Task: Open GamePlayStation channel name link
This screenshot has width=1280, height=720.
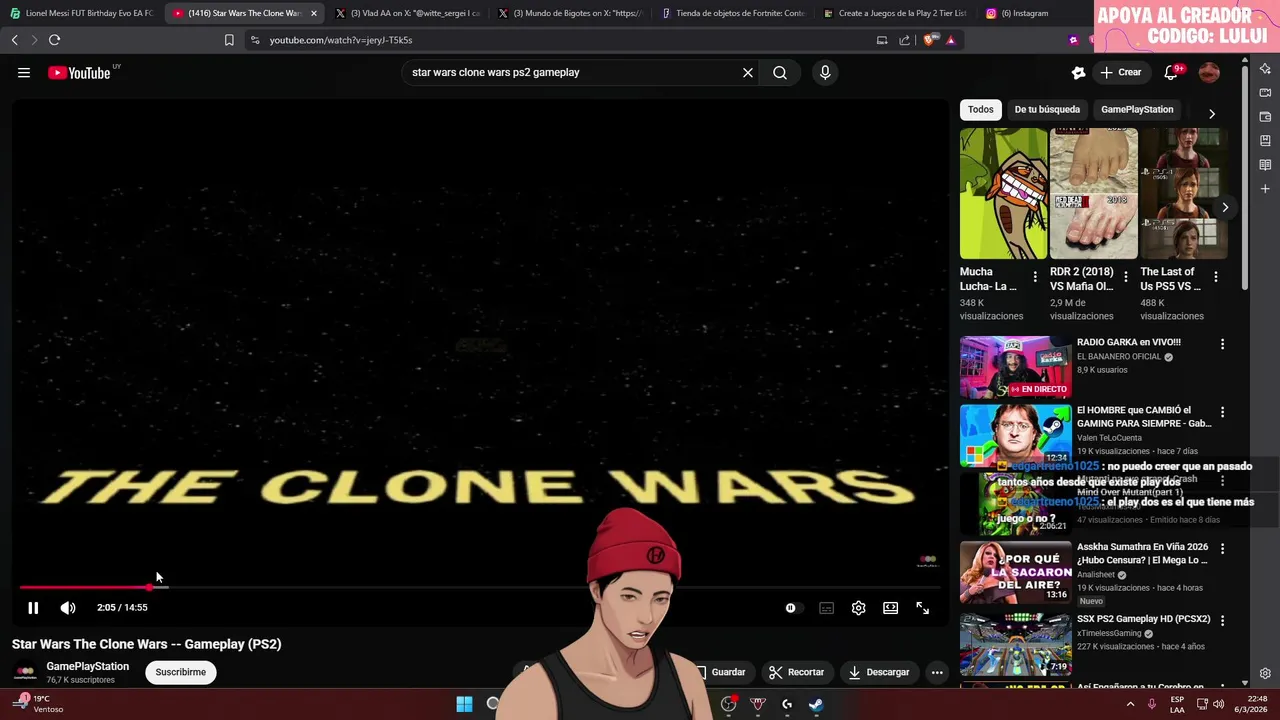Action: point(87,666)
